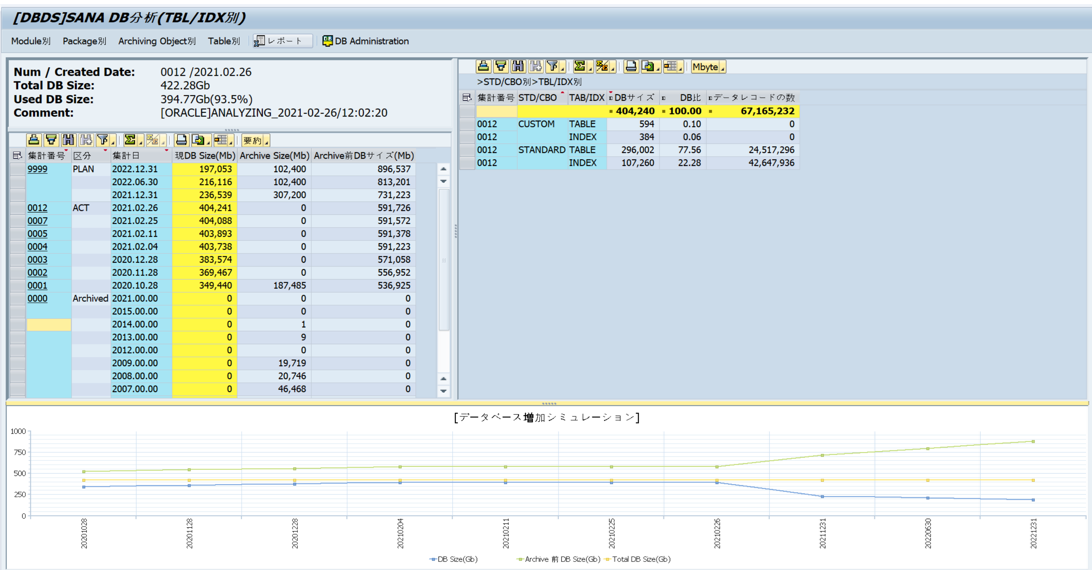Screen dimensions: 1092x570
Task: Click the subtotals icon in right grid toolbar
Action: click(603, 66)
